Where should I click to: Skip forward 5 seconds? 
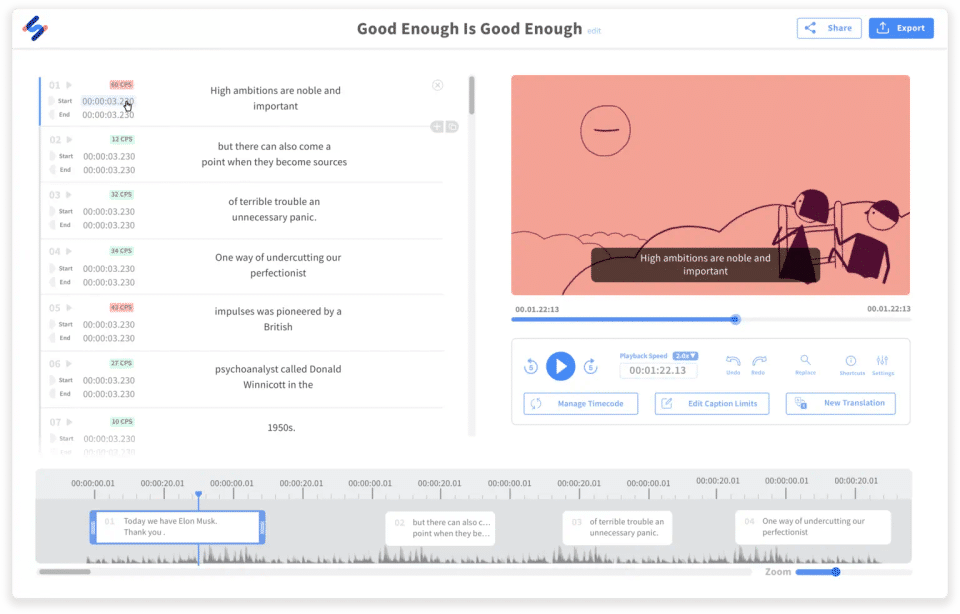(590, 367)
